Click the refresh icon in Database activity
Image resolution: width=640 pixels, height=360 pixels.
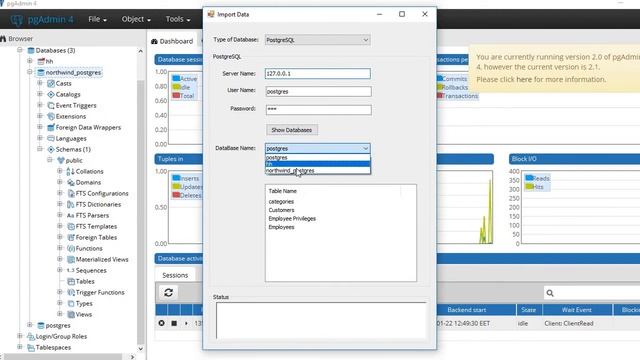[169, 292]
